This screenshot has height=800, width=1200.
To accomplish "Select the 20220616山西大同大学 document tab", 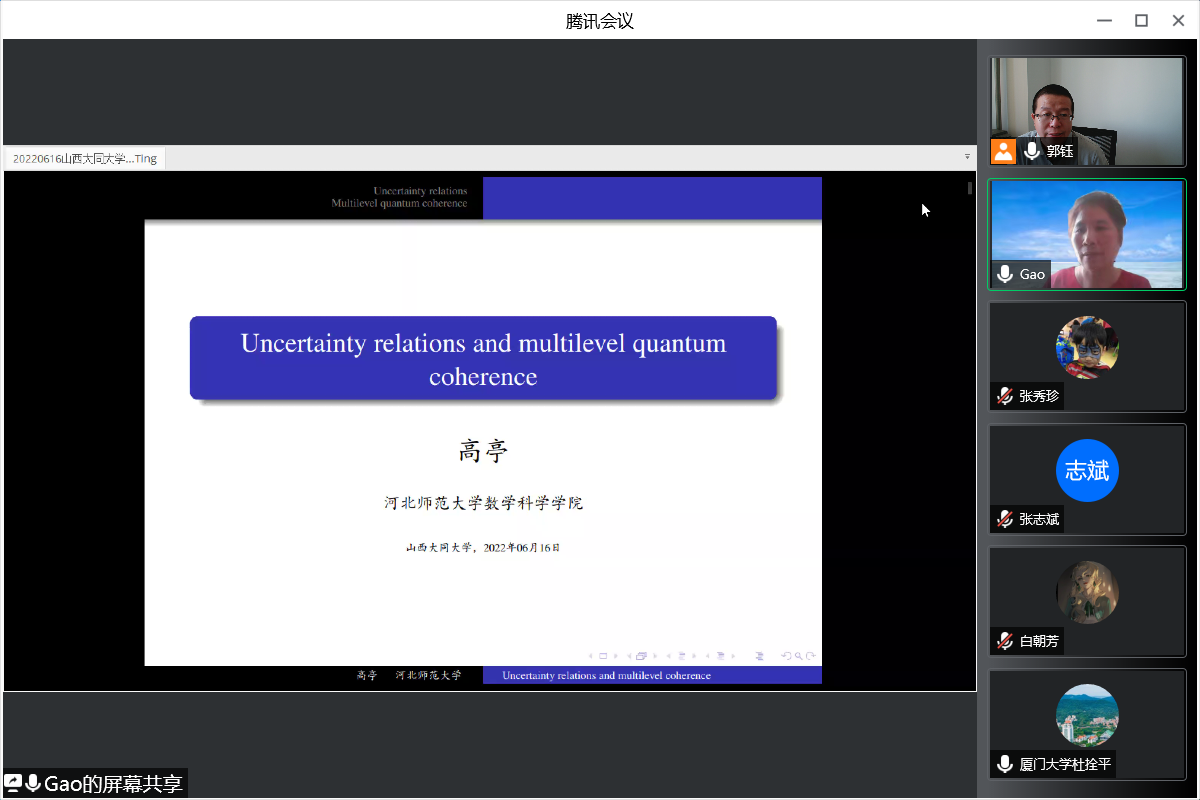I will pos(85,158).
